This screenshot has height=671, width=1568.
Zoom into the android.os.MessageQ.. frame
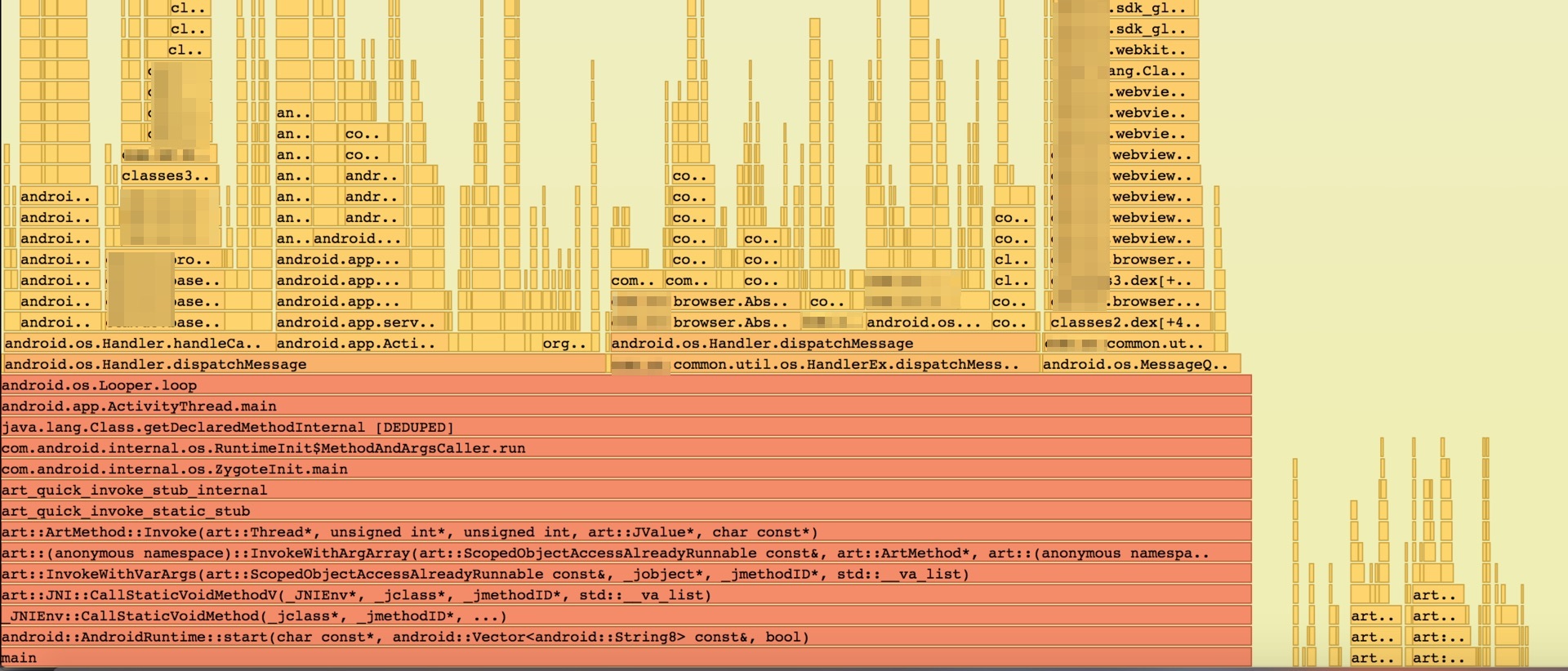click(x=1140, y=365)
